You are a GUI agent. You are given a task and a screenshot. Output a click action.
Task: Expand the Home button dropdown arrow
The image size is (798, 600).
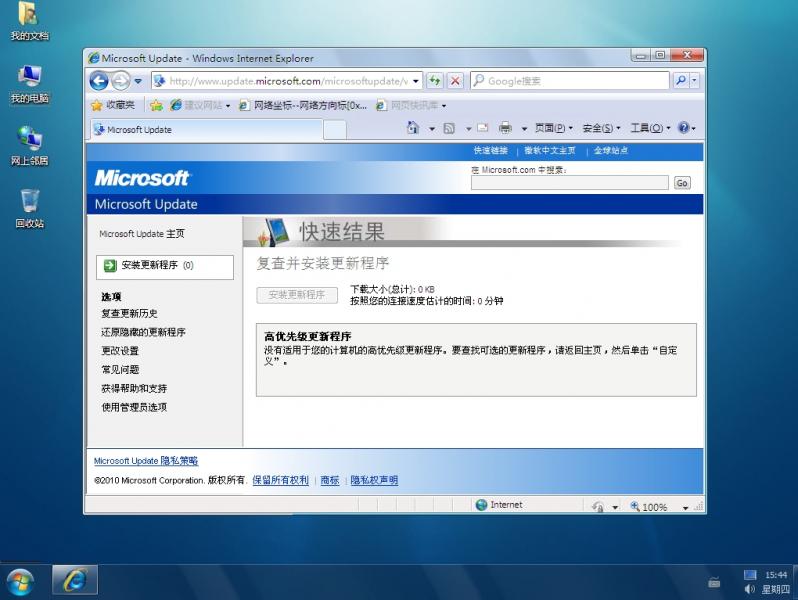point(432,129)
